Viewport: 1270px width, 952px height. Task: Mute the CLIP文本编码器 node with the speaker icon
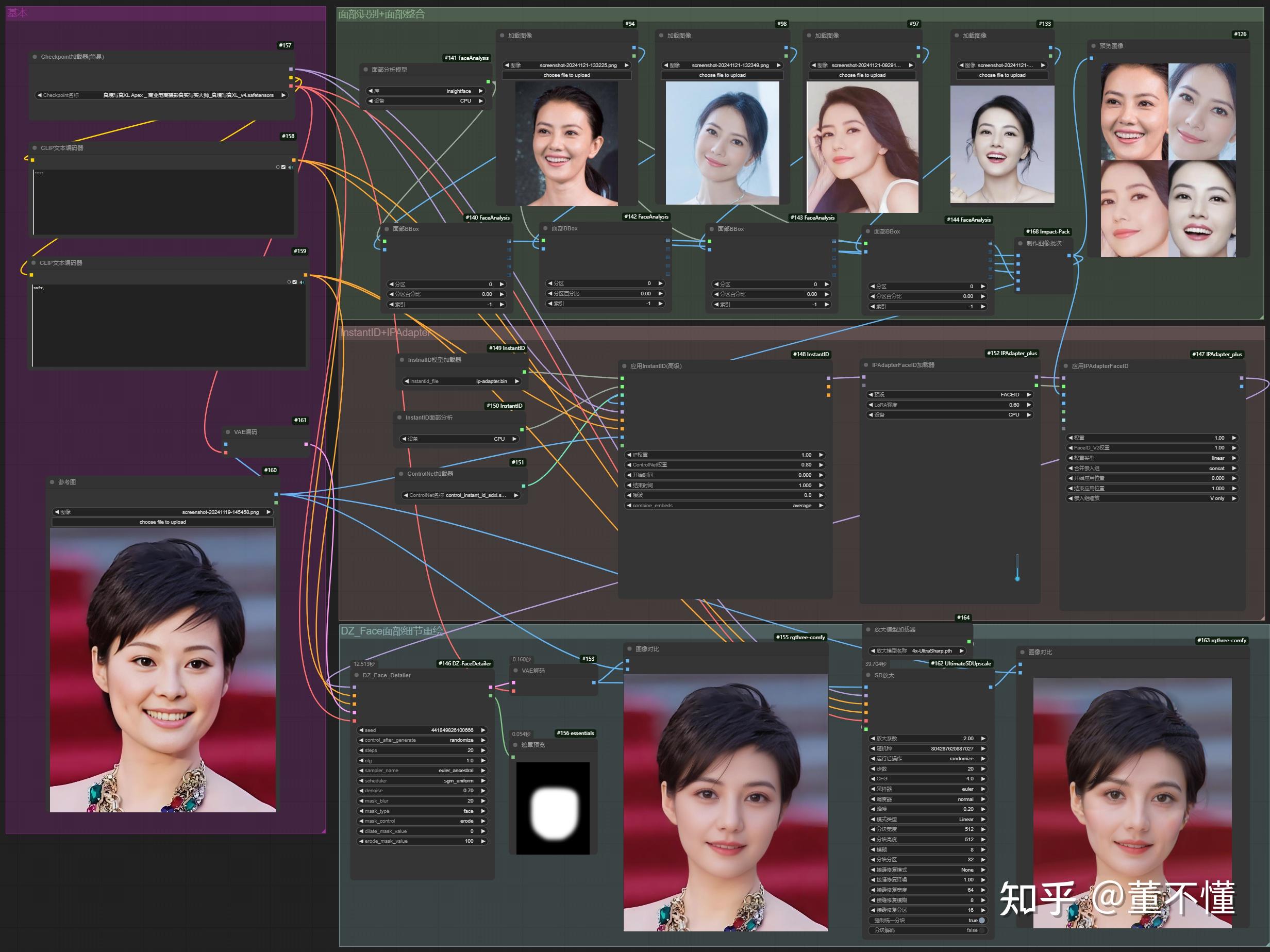point(291,168)
